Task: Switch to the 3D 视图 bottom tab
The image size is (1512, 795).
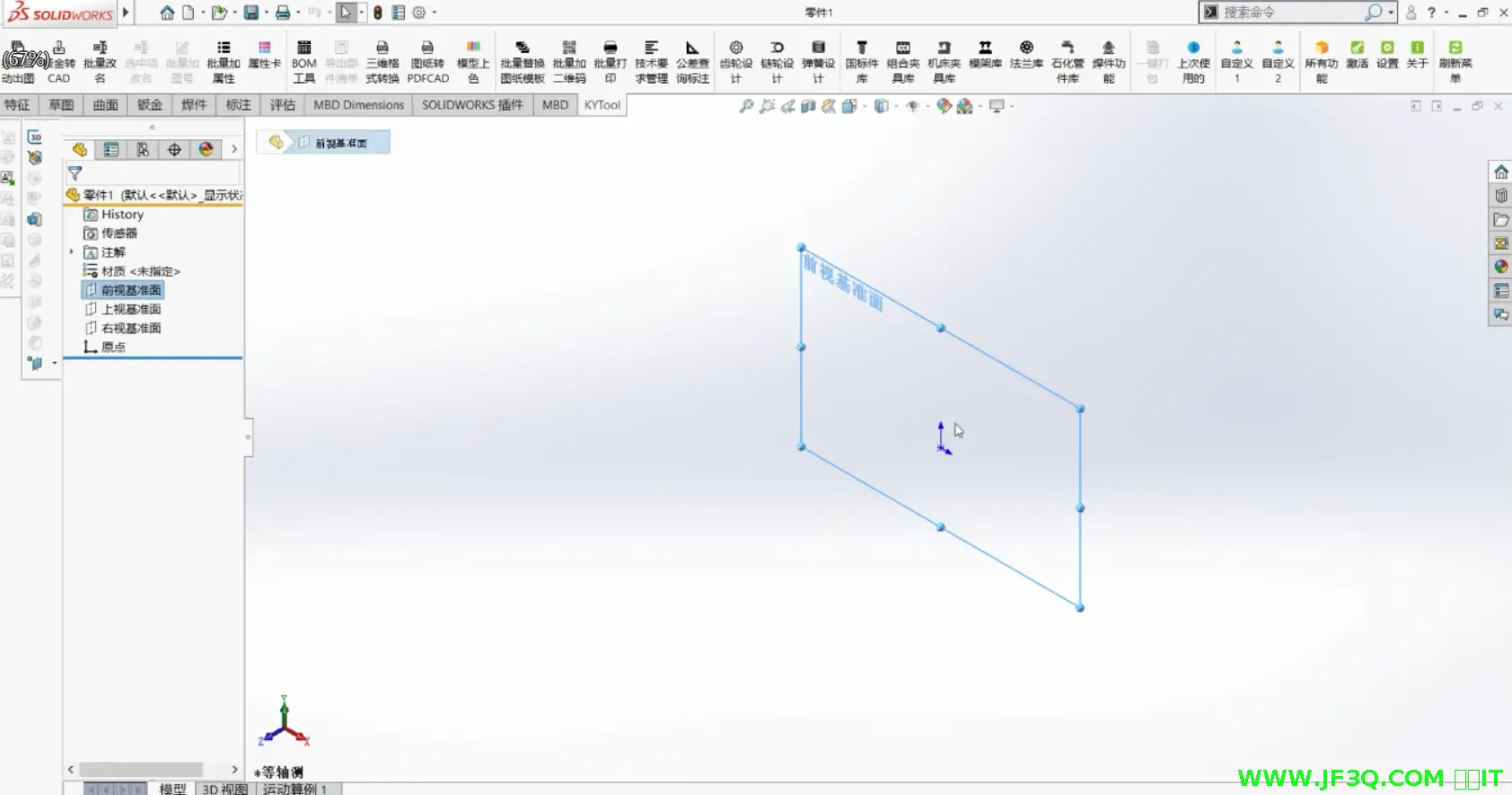Action: pos(224,789)
